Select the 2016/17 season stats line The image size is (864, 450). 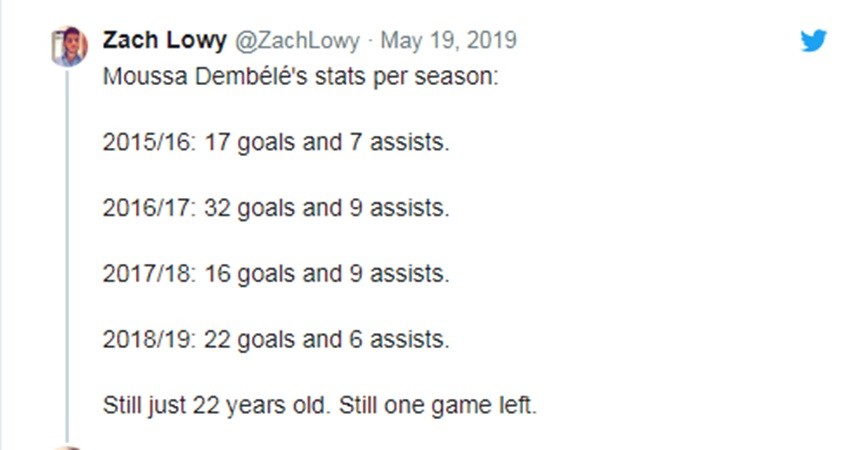tap(276, 208)
